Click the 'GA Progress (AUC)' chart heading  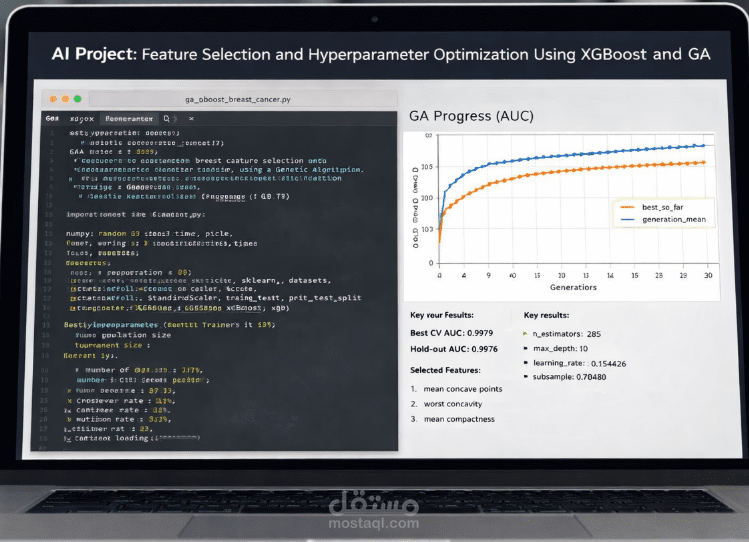(x=471, y=116)
